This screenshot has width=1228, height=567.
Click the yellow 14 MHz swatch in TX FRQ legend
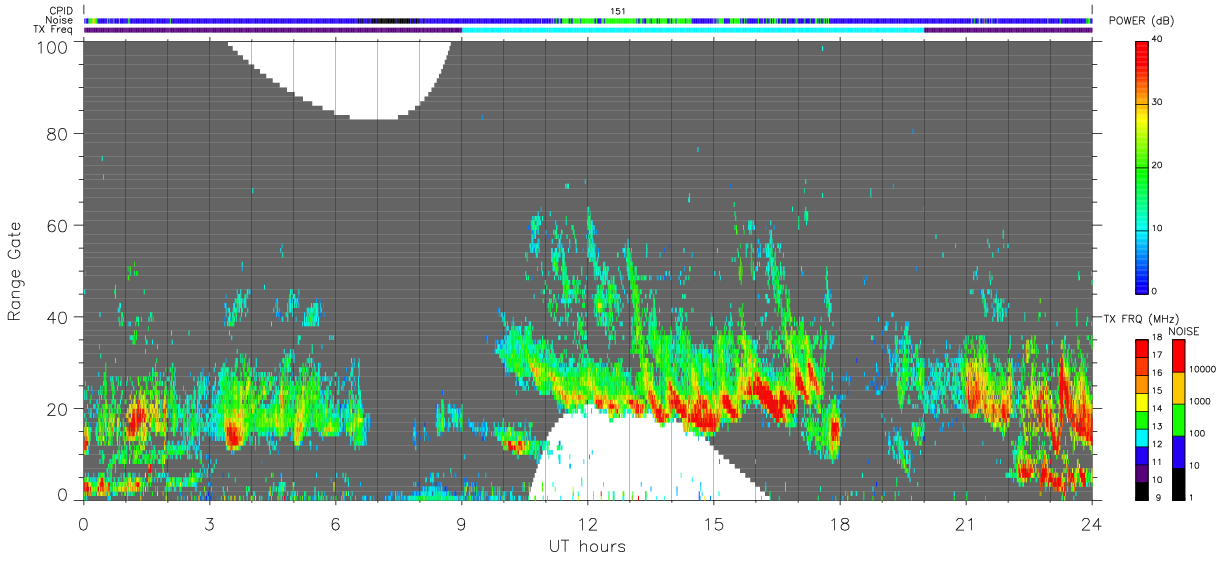1142,402
